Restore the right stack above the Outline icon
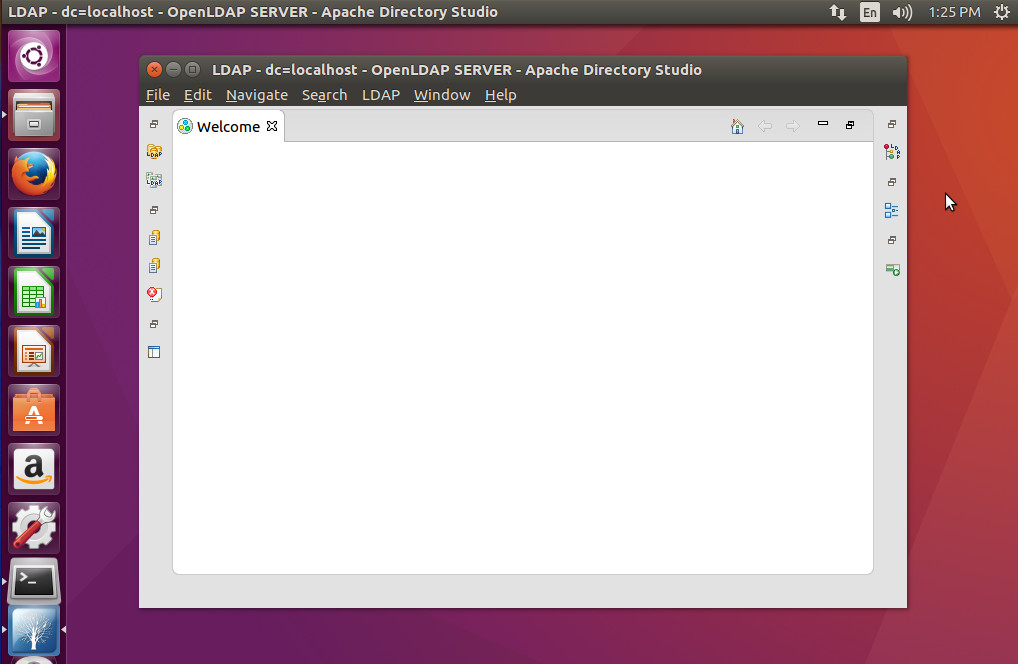This screenshot has height=664, width=1018. 892,182
